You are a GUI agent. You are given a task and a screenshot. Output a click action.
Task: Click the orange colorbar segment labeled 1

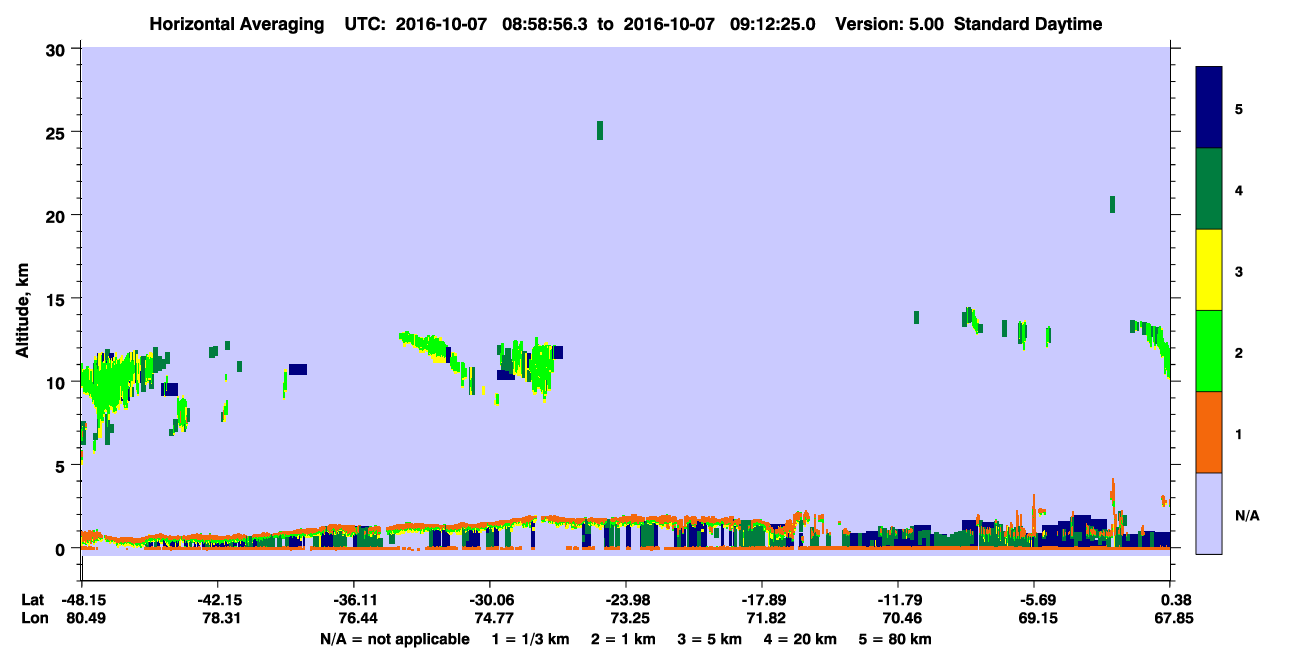pos(1209,432)
